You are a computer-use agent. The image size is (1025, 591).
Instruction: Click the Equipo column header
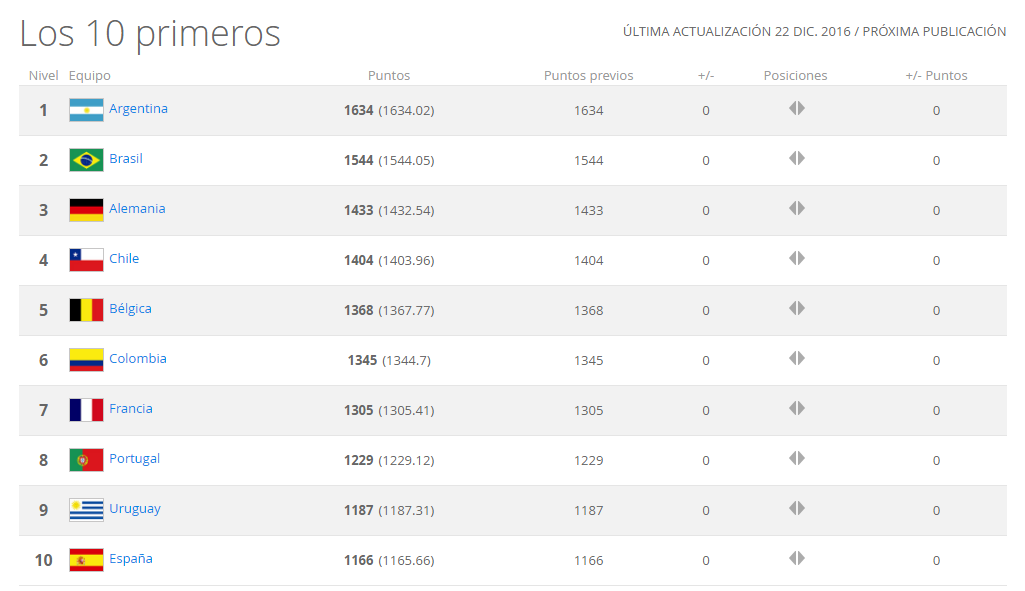tap(90, 76)
